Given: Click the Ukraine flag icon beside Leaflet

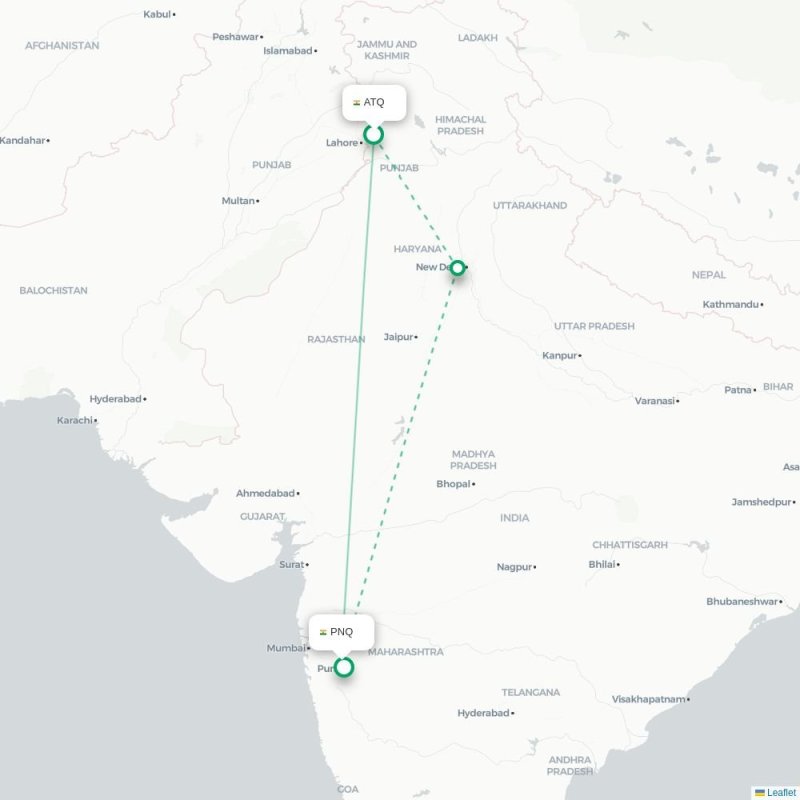Looking at the screenshot, I should tap(760, 792).
